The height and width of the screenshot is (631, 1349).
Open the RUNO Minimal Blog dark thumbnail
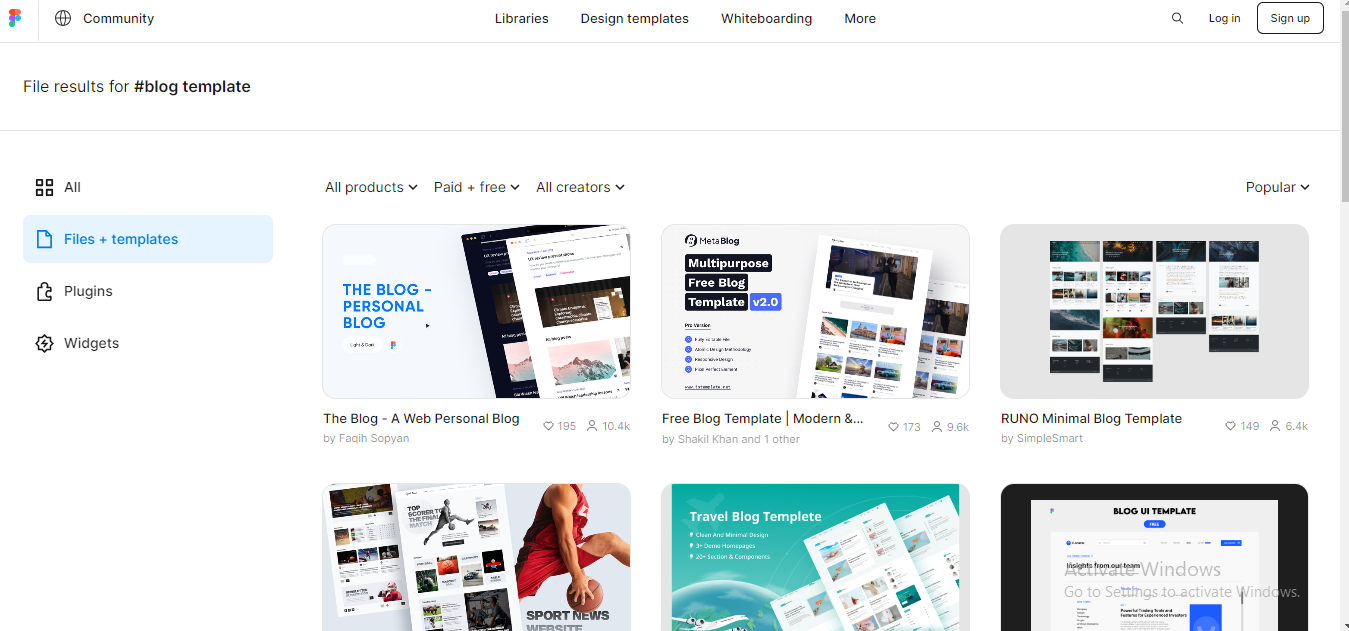click(x=1154, y=312)
